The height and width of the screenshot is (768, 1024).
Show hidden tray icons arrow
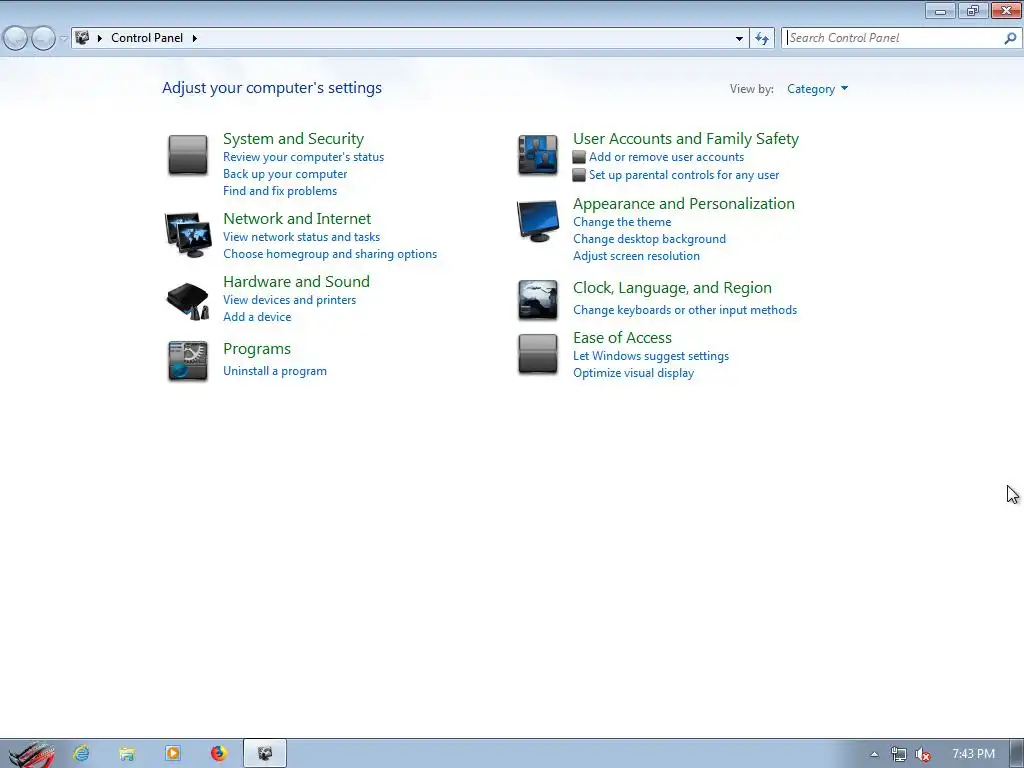(x=874, y=754)
